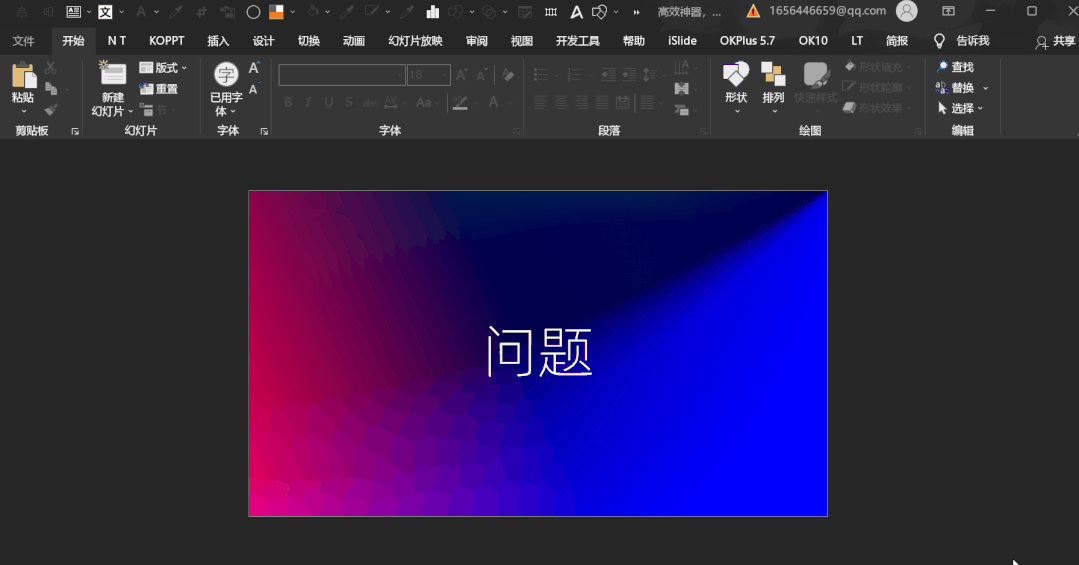1079x565 pixels.
Task: Click the 1656446659@qq.com account name
Action: (828, 11)
